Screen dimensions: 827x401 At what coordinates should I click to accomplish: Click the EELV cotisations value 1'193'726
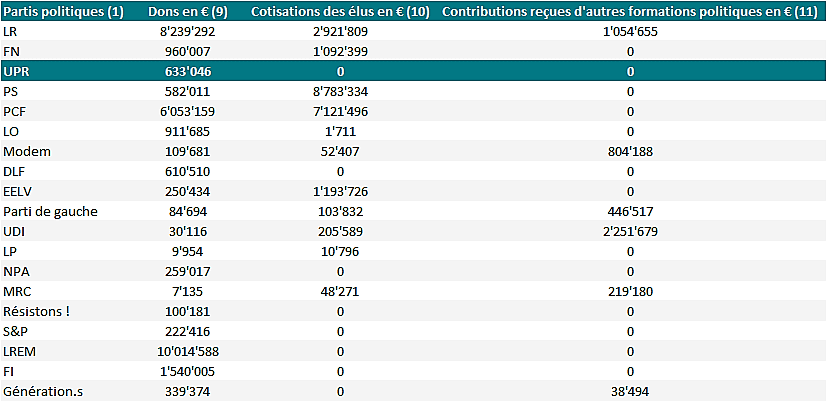point(340,191)
